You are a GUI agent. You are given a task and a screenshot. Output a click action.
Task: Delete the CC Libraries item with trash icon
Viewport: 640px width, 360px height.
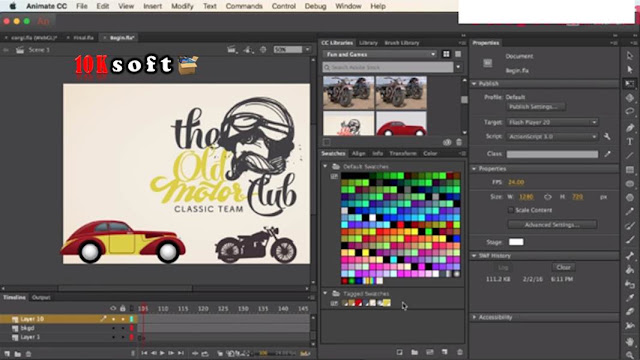click(459, 142)
